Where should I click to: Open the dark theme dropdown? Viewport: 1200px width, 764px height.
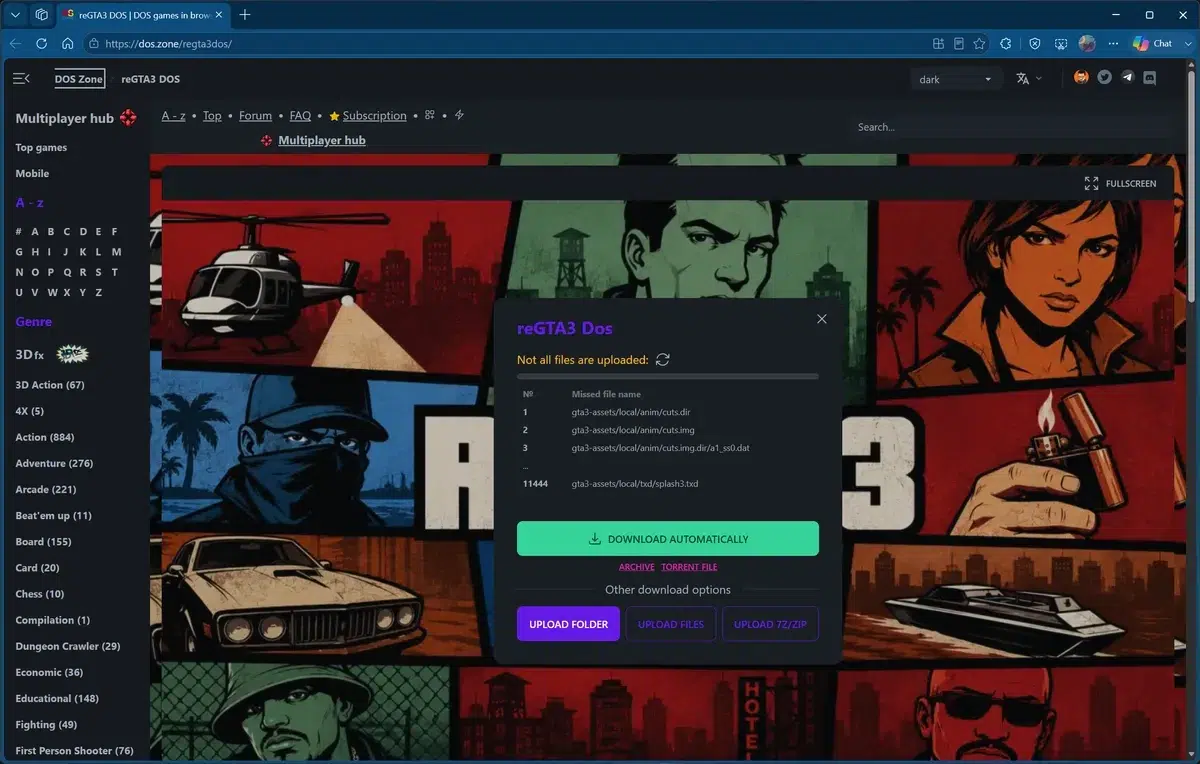click(x=957, y=79)
